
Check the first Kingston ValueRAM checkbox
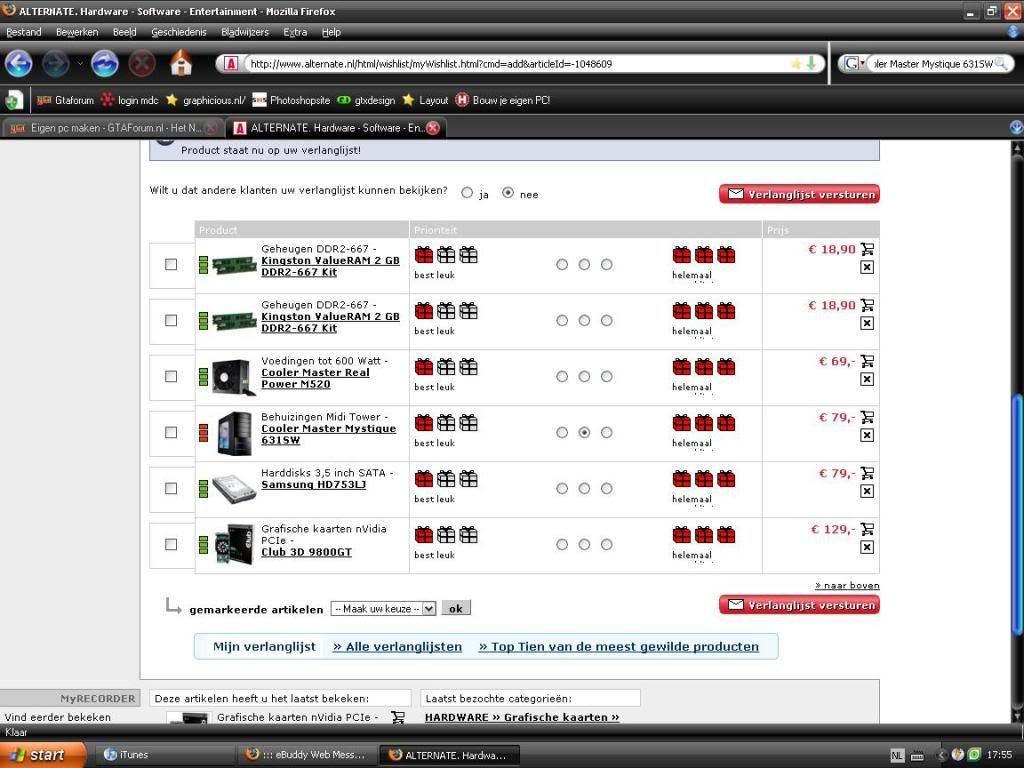[171, 264]
